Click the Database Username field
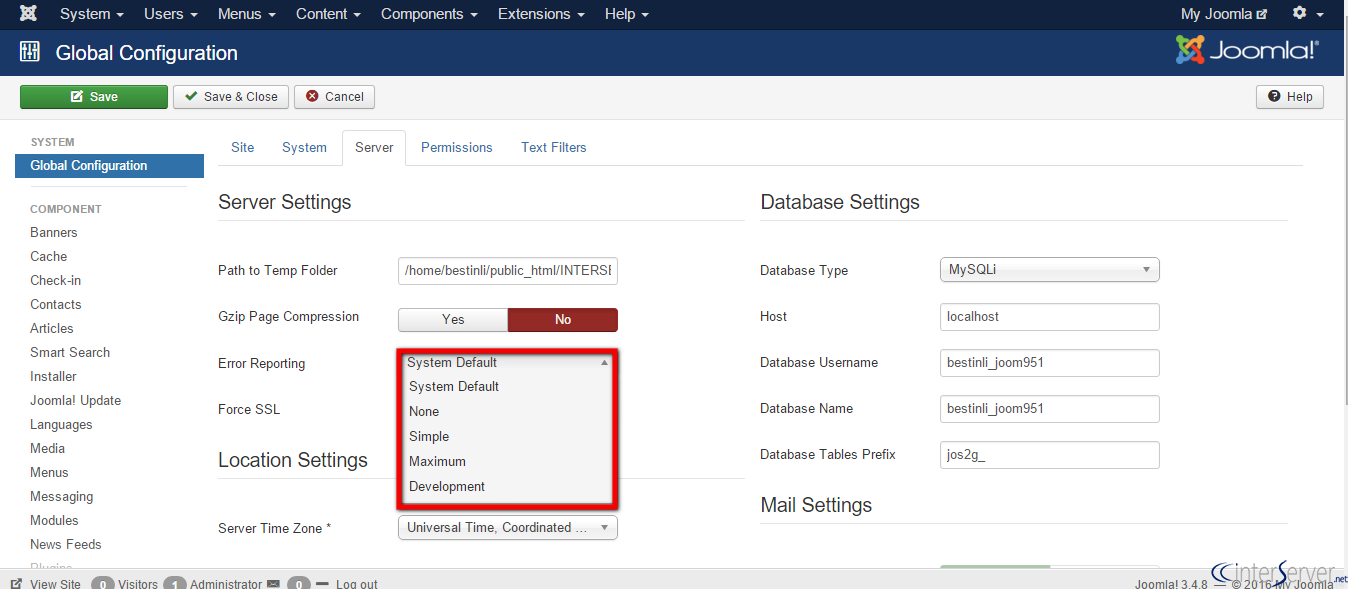The width and height of the screenshot is (1348, 589). (x=1050, y=363)
